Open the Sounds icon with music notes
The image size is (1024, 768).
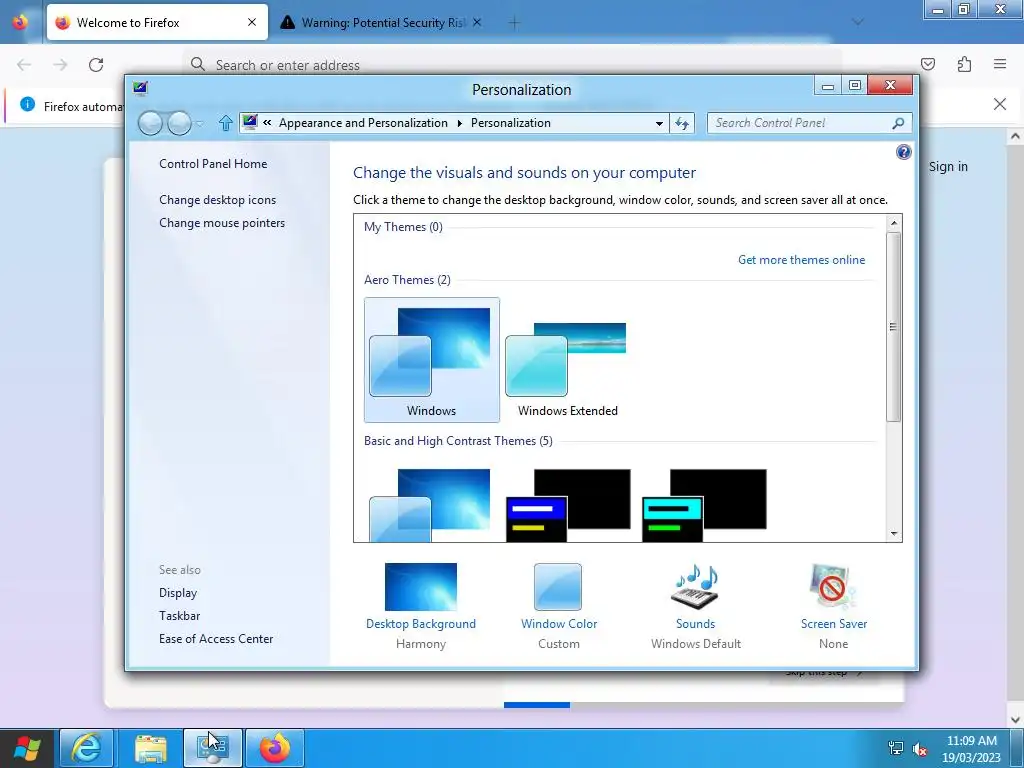[696, 586]
